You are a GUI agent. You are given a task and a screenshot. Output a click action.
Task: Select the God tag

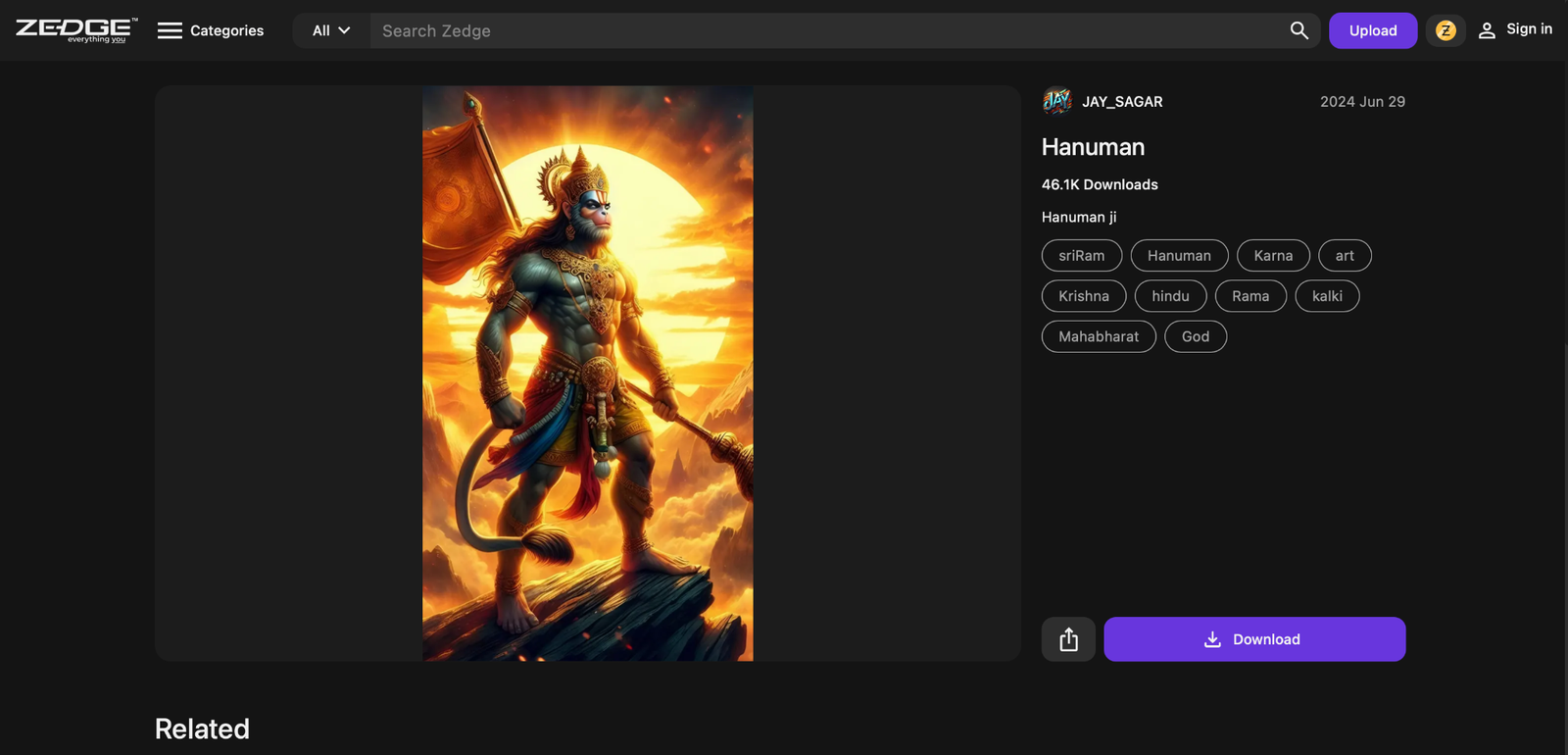point(1196,336)
